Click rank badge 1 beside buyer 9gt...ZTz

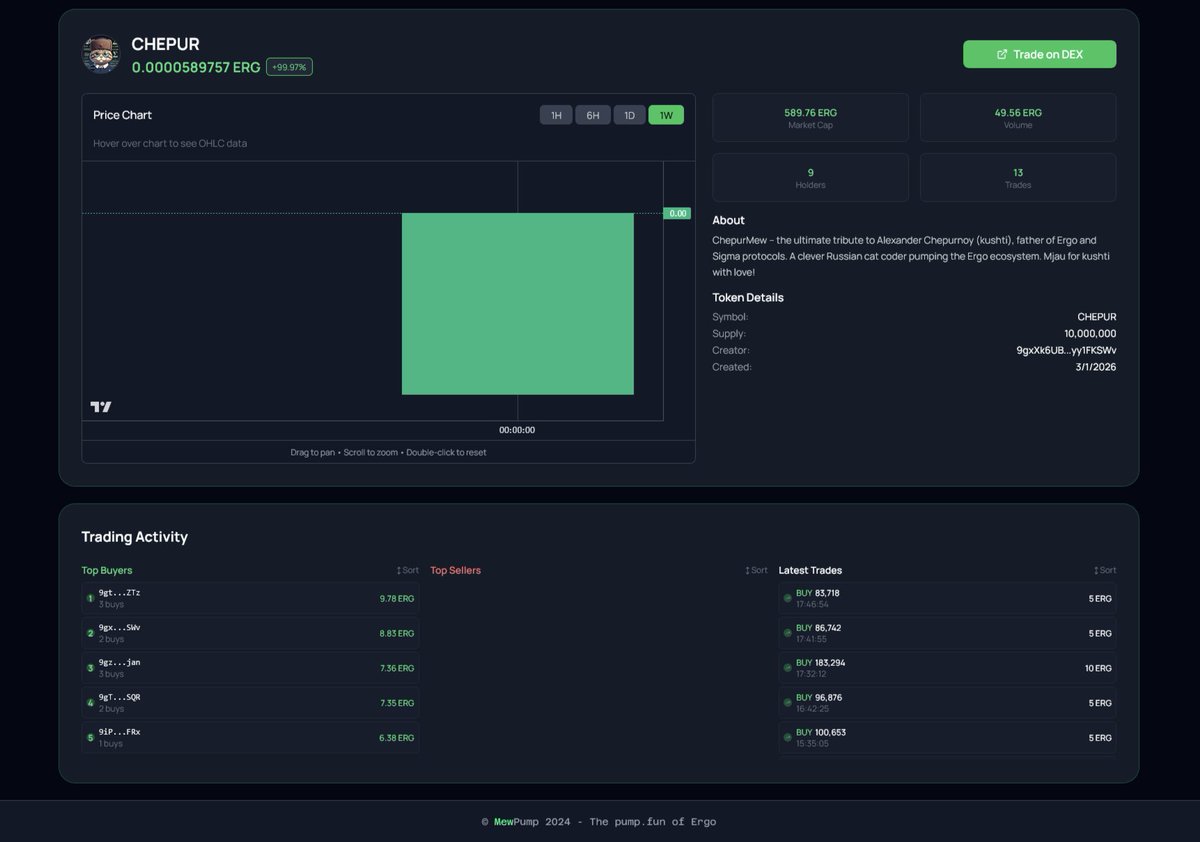point(90,598)
